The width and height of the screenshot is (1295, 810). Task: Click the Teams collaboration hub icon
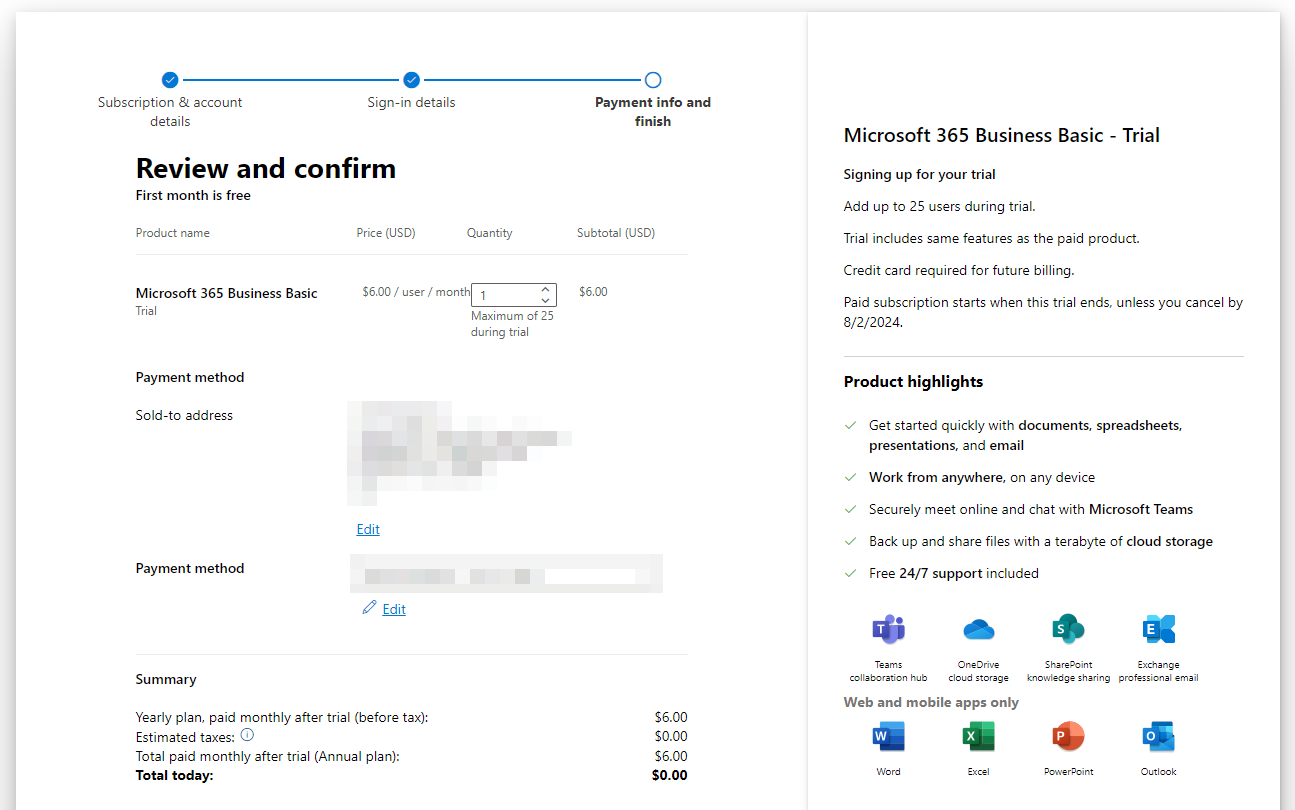click(888, 629)
